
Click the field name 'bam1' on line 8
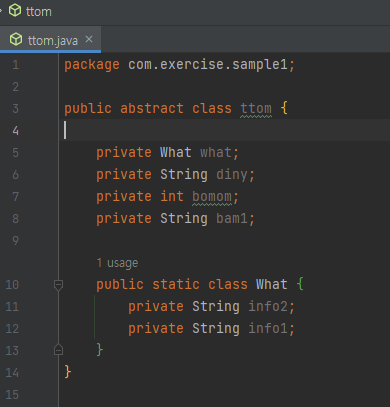pyautogui.click(x=232, y=219)
